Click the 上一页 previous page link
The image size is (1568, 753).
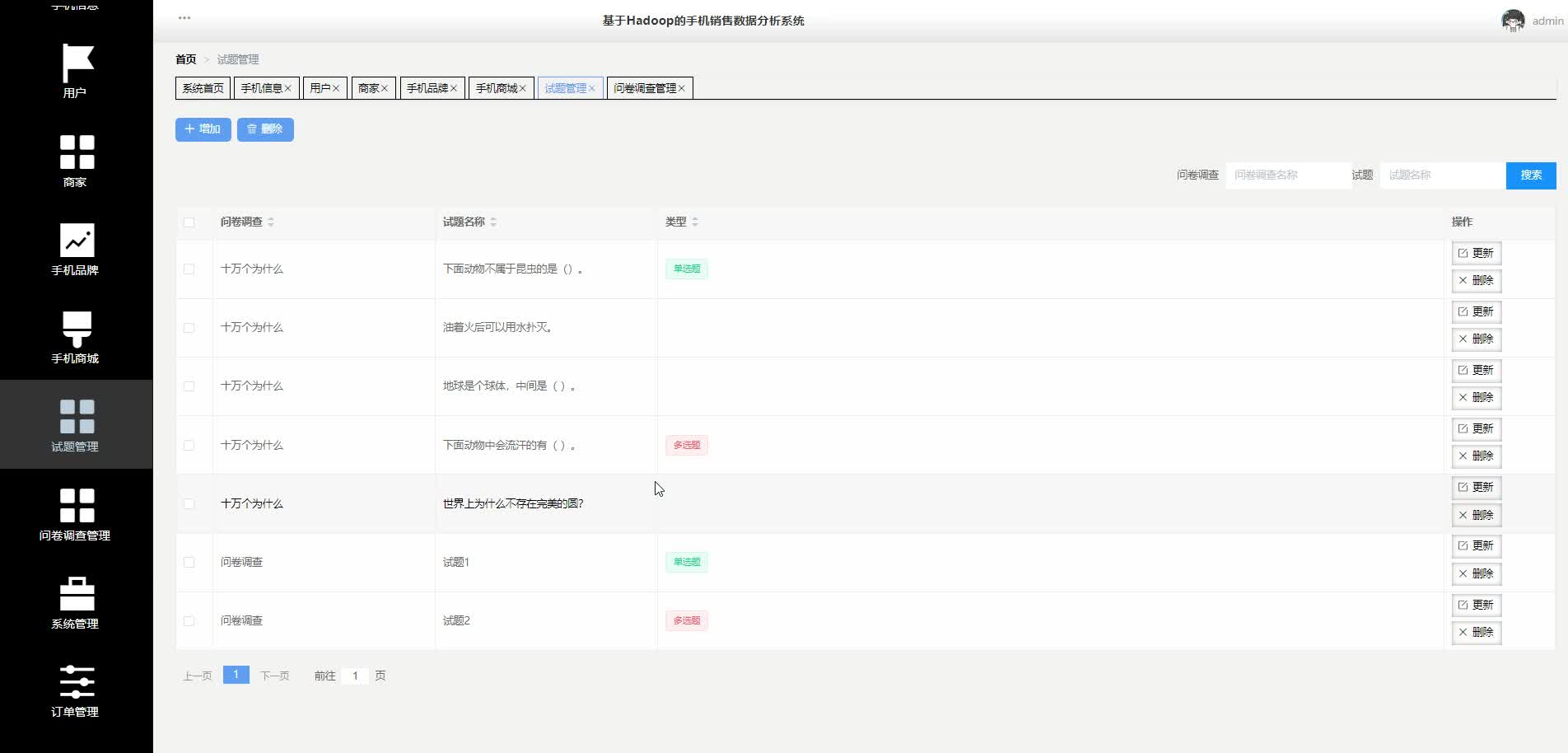tap(197, 676)
